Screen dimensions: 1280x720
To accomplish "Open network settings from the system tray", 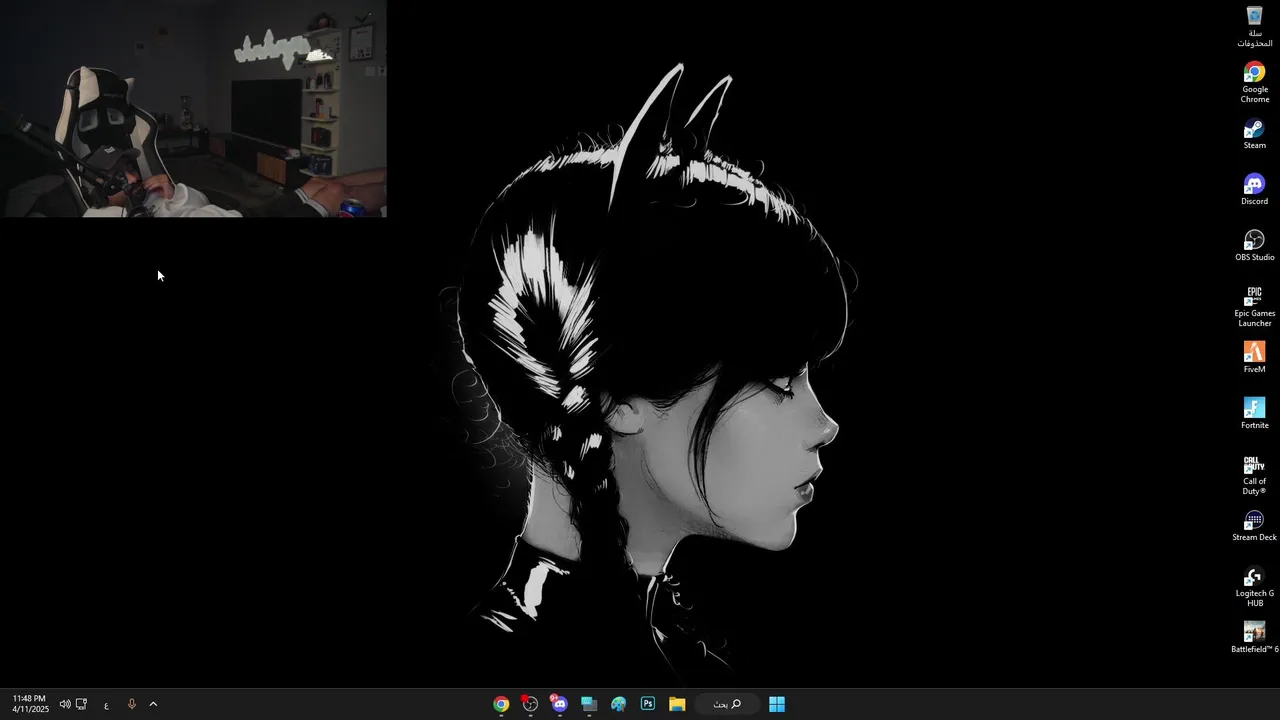I will pyautogui.click(x=82, y=704).
